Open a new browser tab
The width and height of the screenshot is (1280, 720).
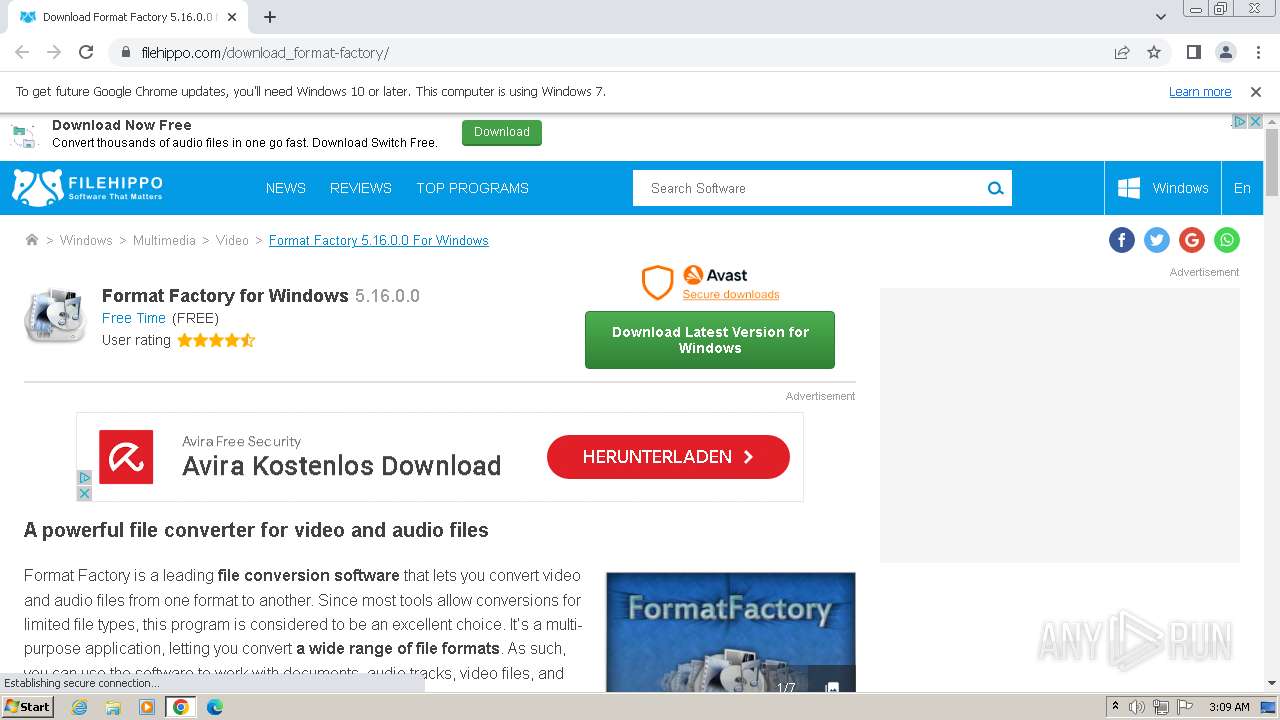270,17
